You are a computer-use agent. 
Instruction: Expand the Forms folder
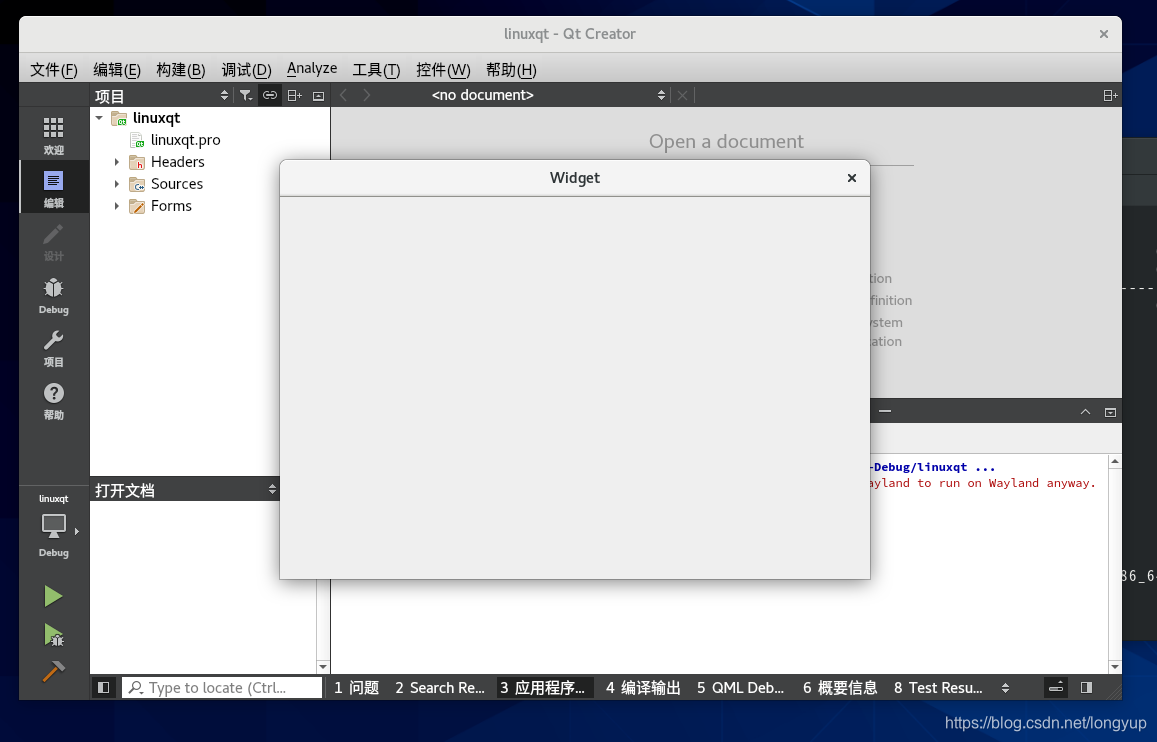pos(117,206)
